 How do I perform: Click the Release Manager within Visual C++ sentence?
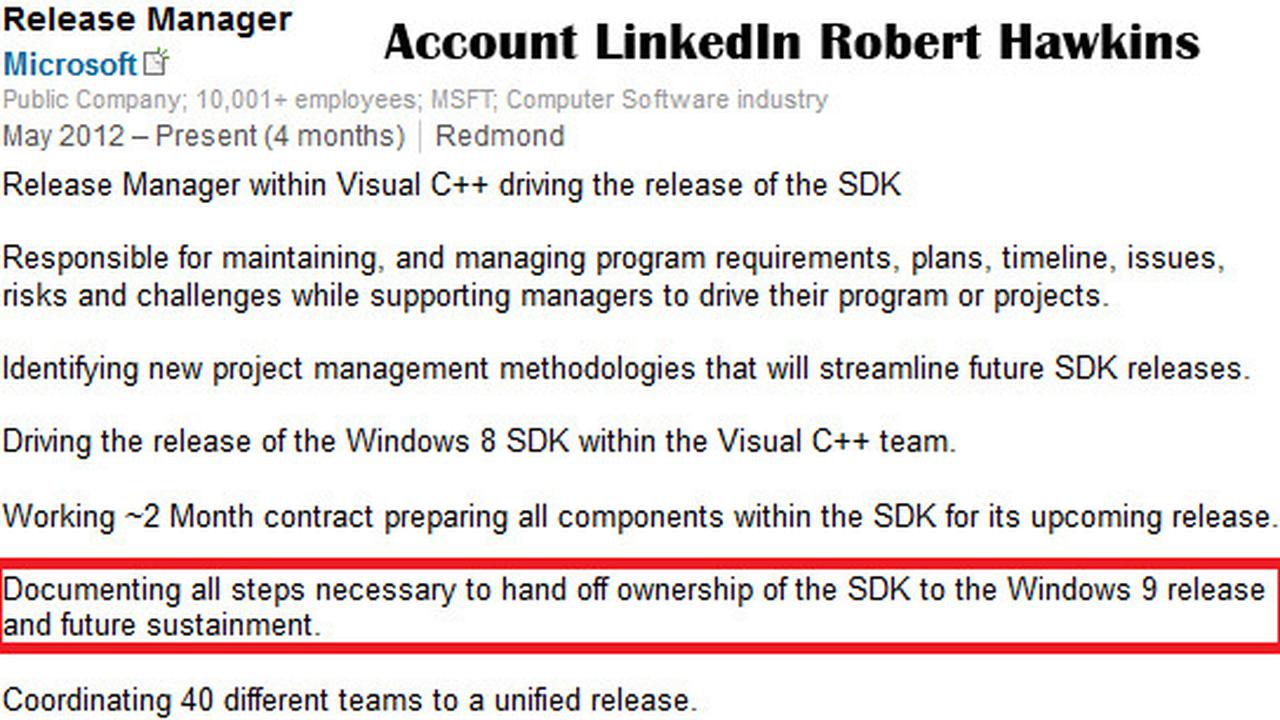click(x=452, y=185)
